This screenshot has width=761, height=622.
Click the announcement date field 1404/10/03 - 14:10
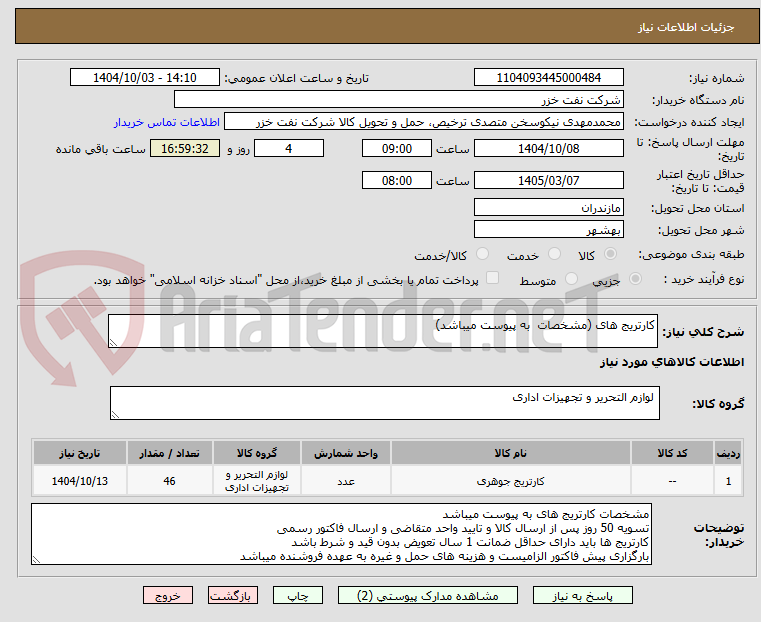[x=145, y=78]
